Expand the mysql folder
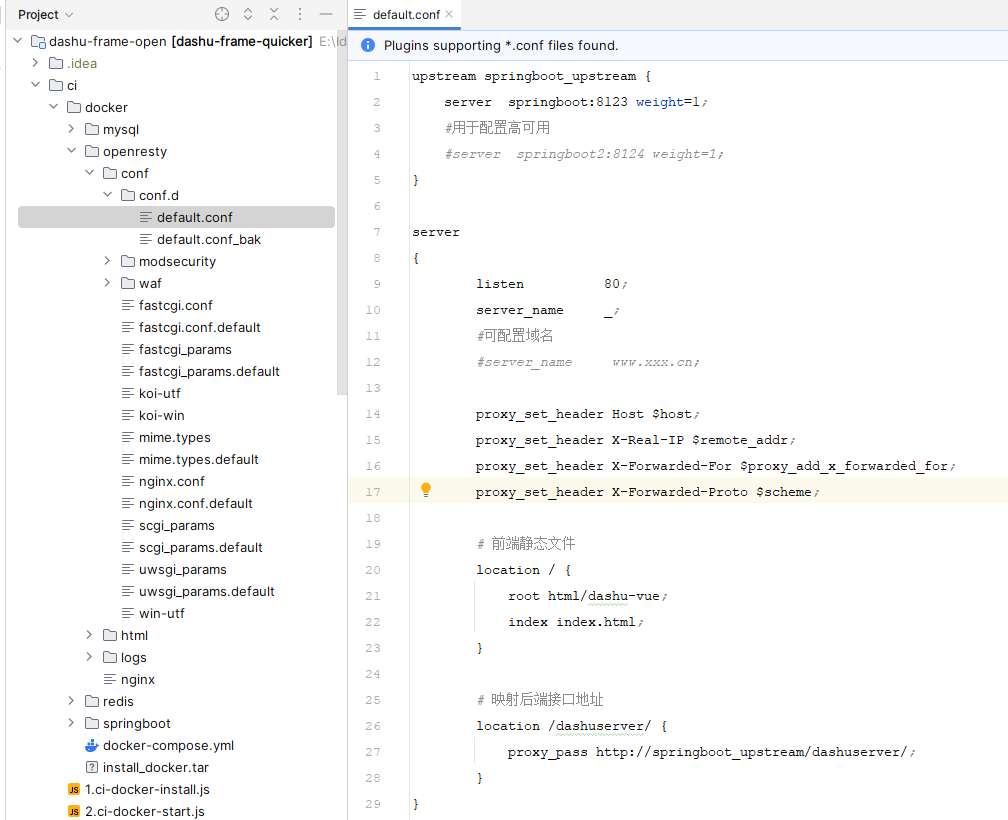The width and height of the screenshot is (1008, 820). 71,129
